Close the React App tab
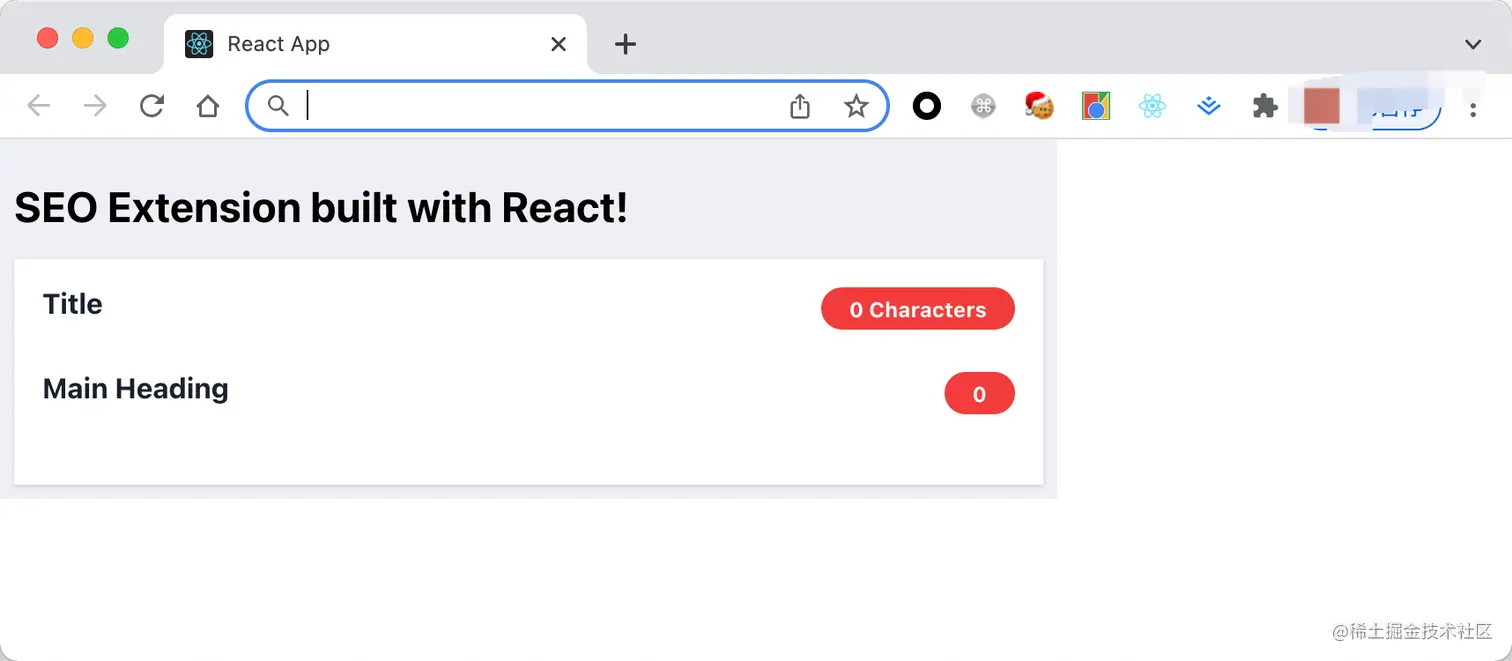Image resolution: width=1512 pixels, height=661 pixels. point(559,44)
